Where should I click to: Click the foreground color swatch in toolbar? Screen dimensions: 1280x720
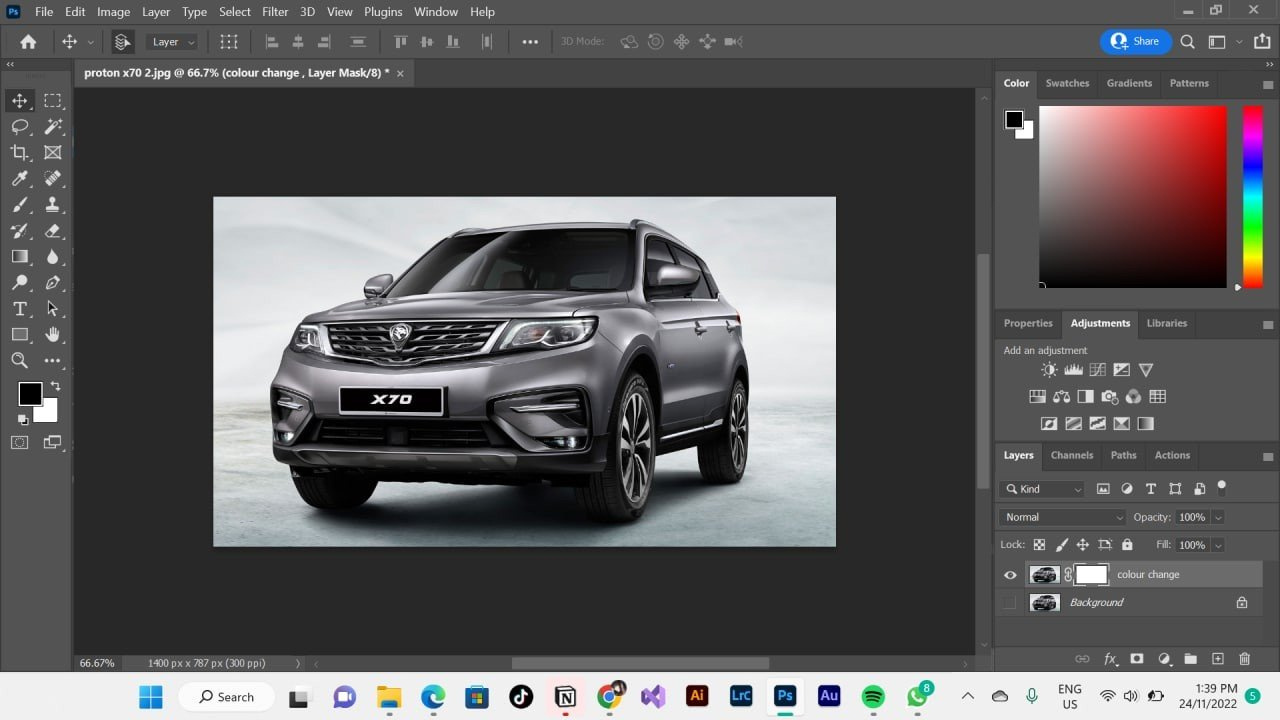29,394
